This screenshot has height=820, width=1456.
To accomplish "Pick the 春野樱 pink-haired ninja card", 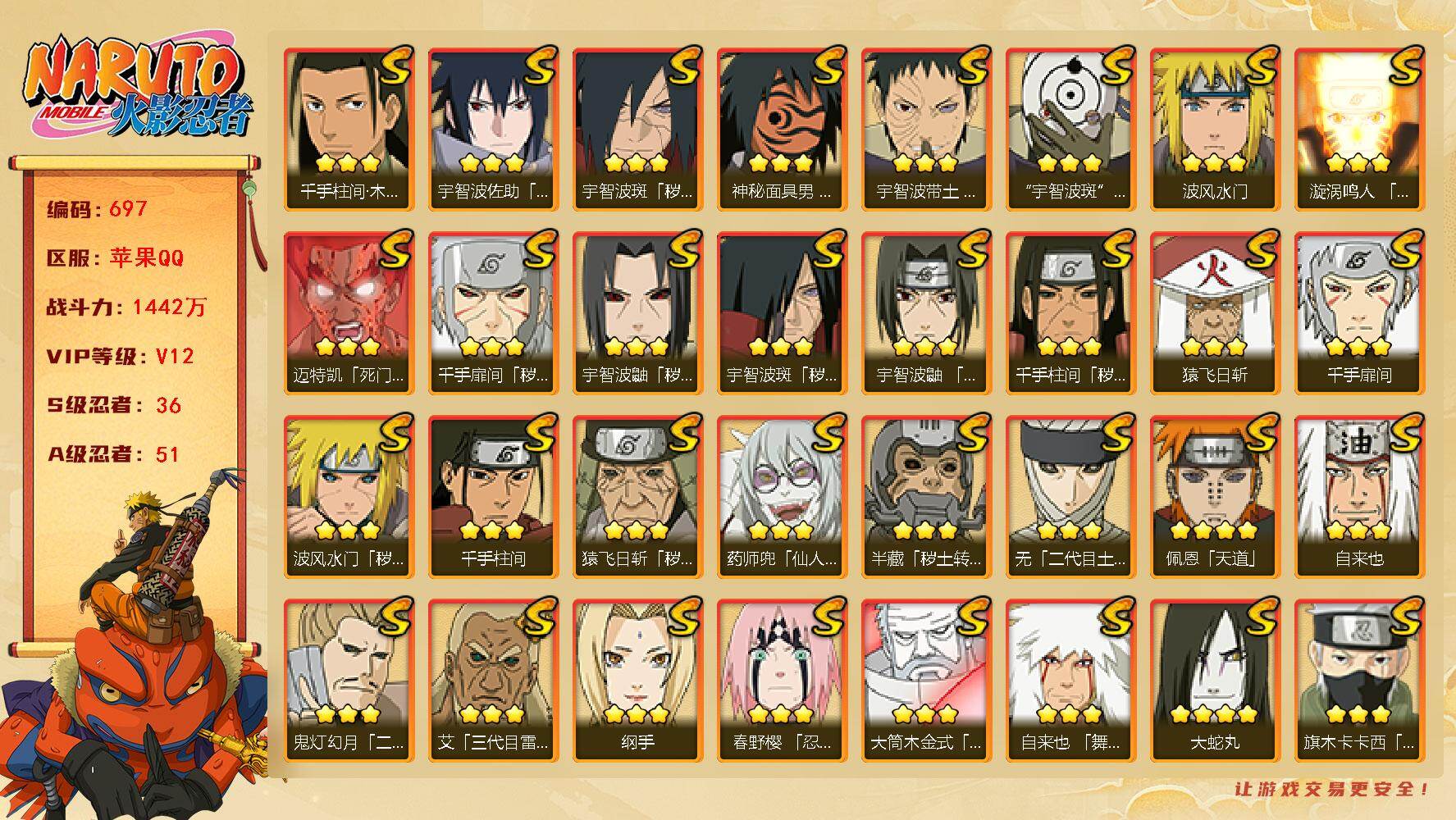I will [782, 681].
